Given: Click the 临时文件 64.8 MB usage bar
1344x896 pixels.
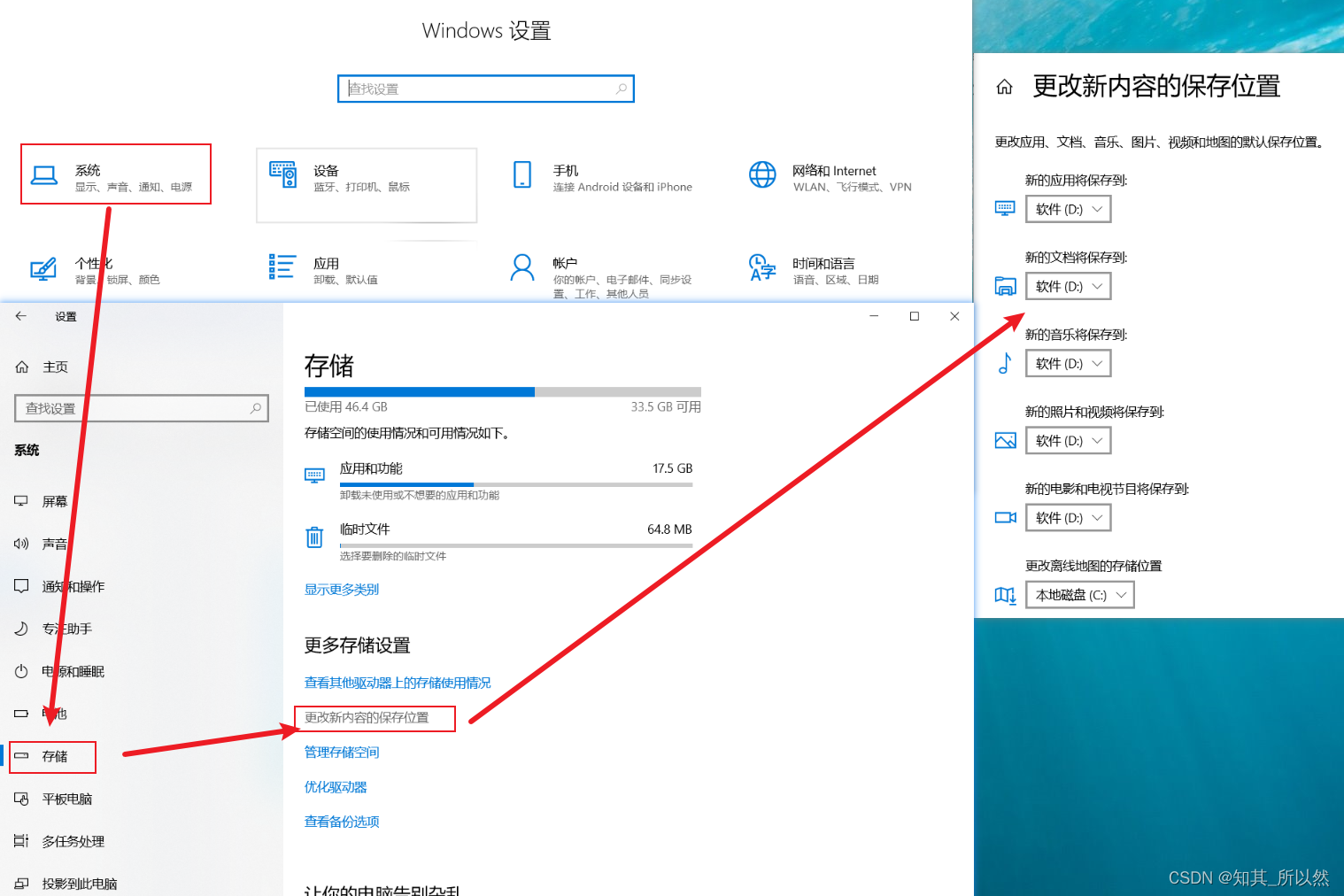Looking at the screenshot, I should pos(516,545).
